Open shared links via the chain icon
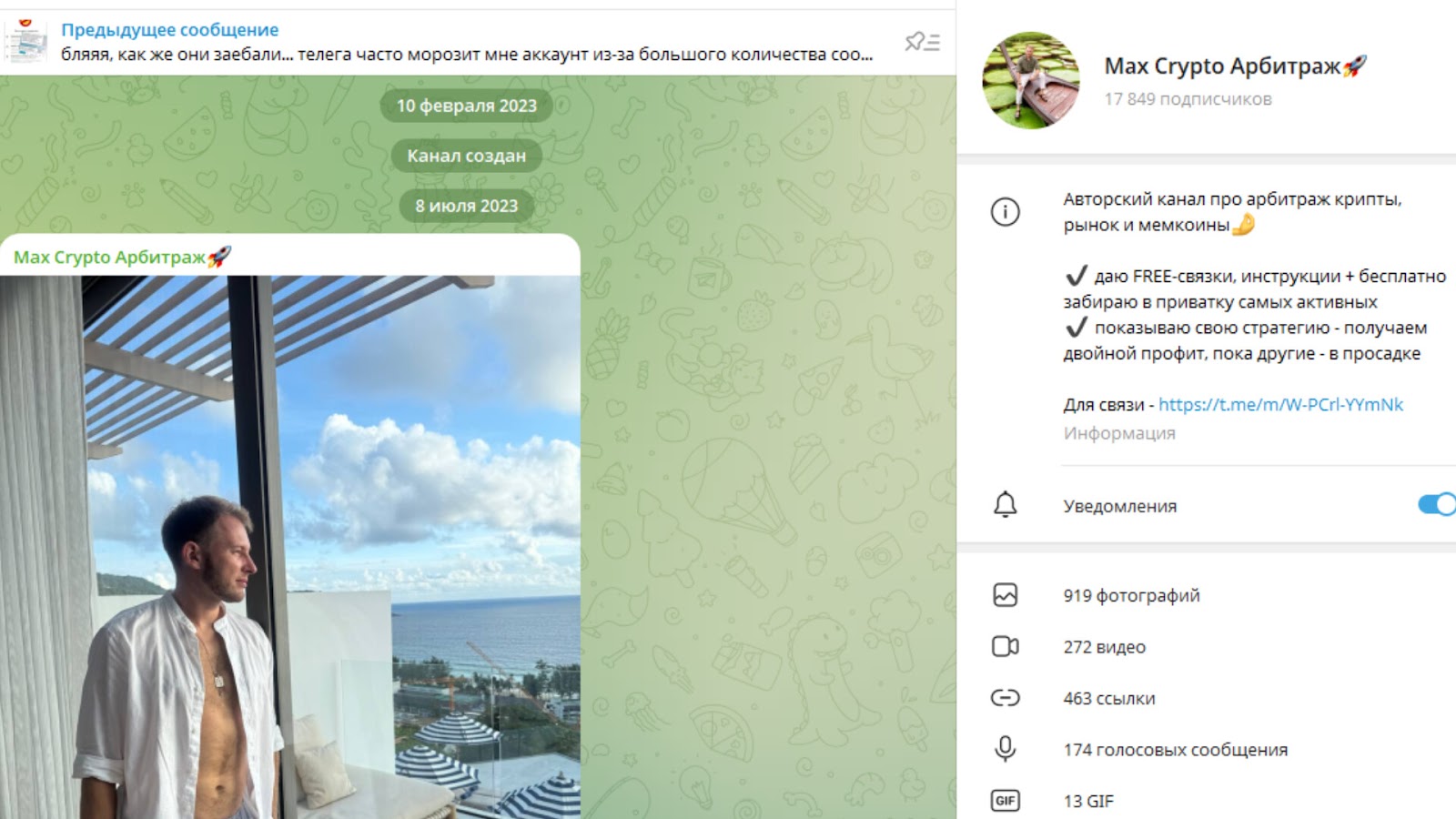Image resolution: width=1456 pixels, height=819 pixels. click(x=1005, y=698)
